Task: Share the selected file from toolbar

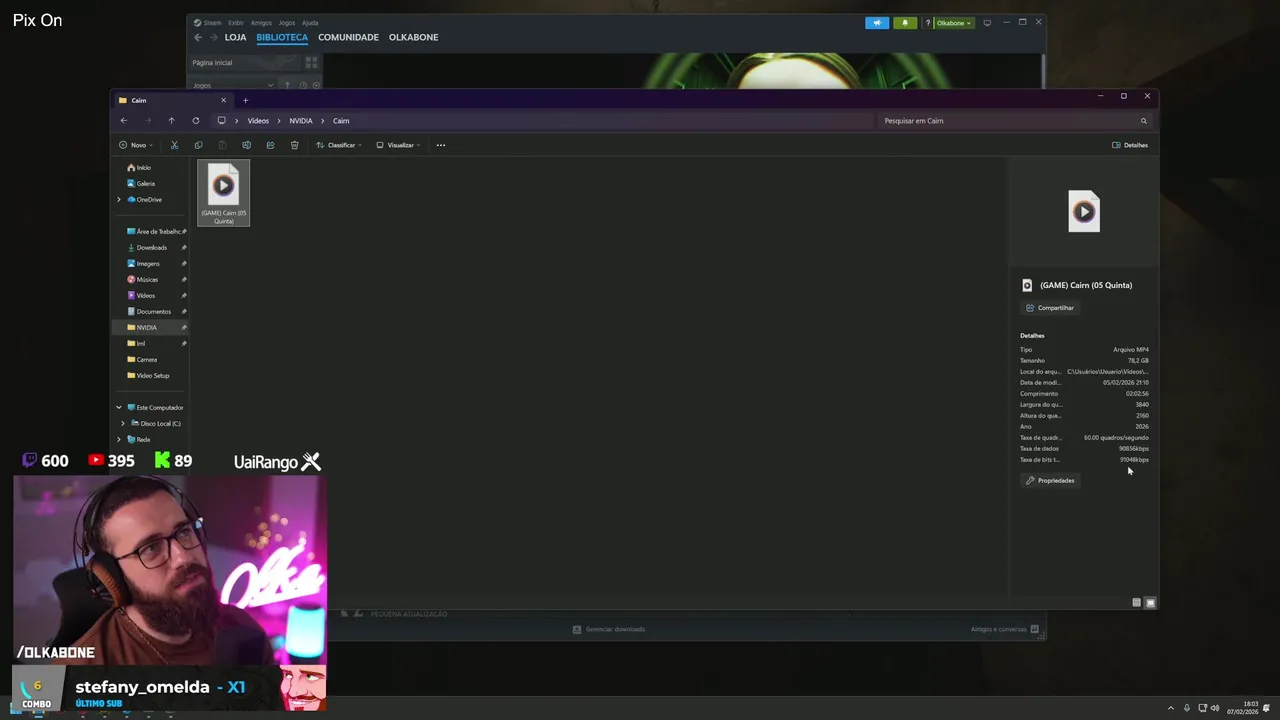Action: [x=270, y=145]
